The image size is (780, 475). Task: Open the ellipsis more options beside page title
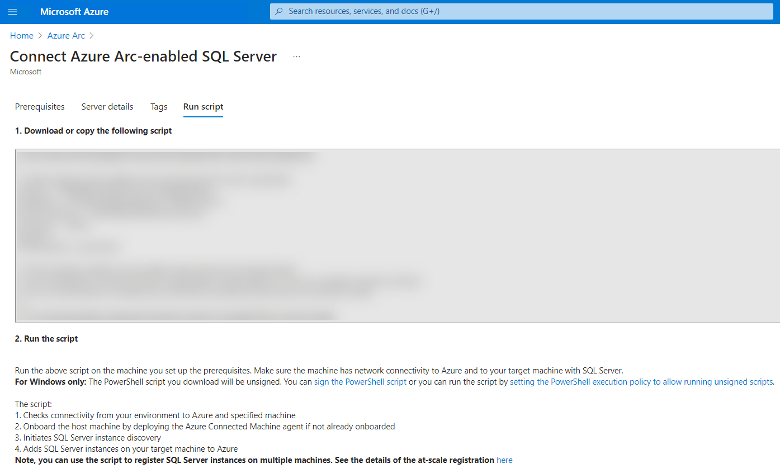[296, 57]
